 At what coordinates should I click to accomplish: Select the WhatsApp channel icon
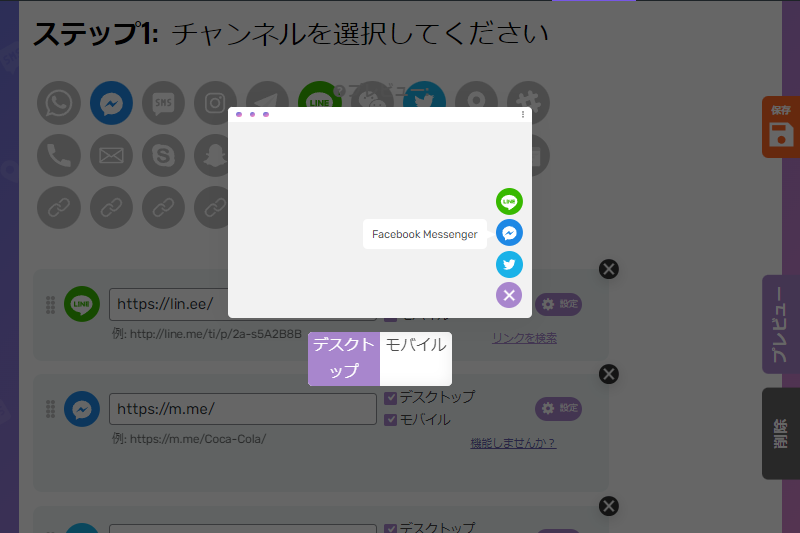coord(59,103)
